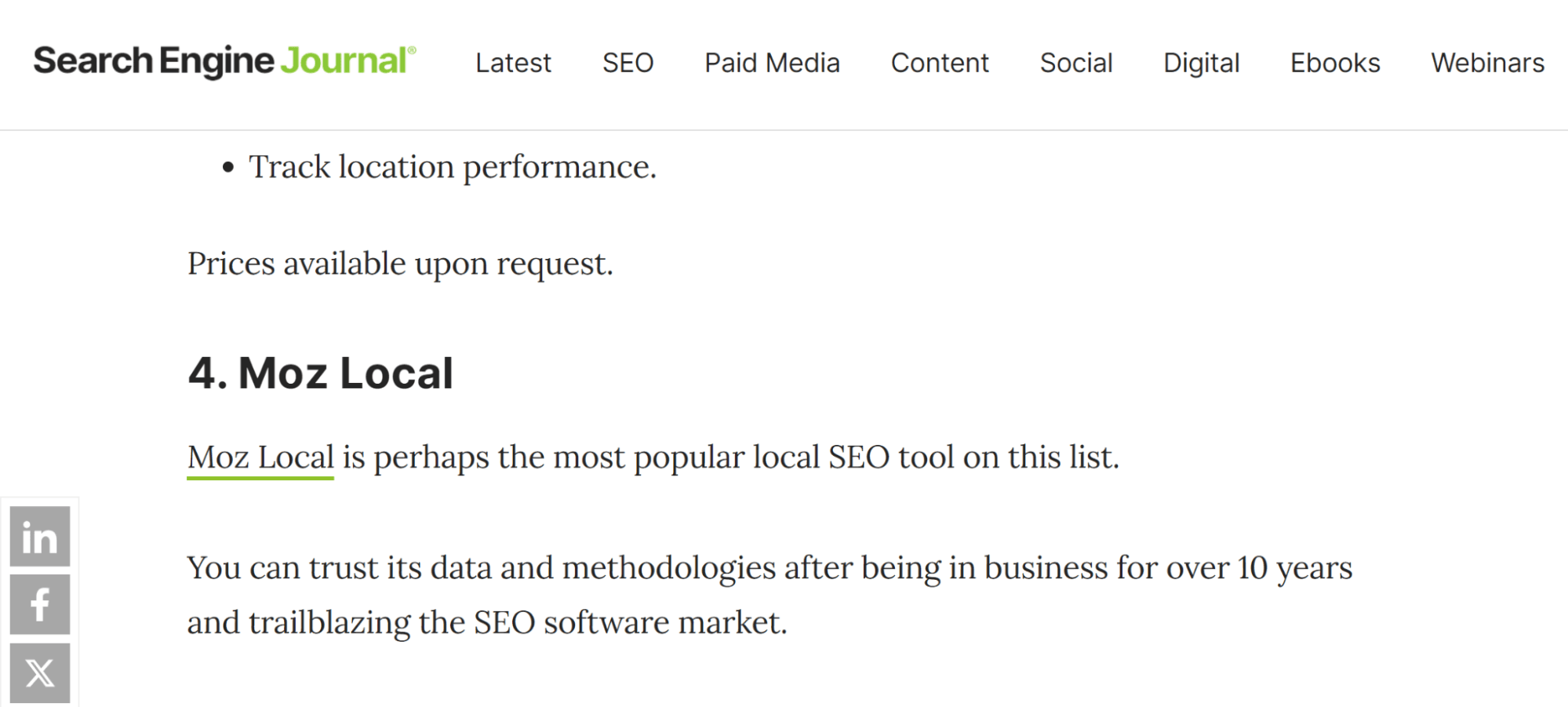Click the Search Engine Journal logo

[224, 61]
